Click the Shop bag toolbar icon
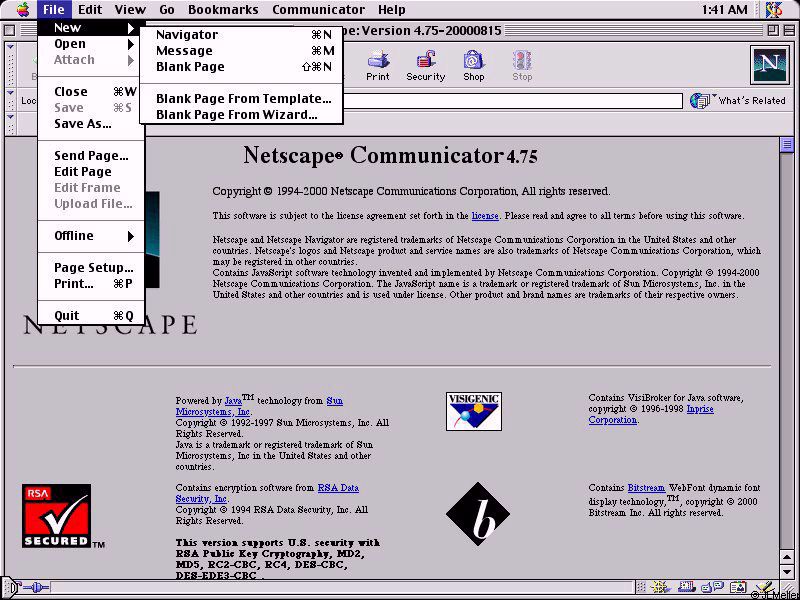This screenshot has width=800, height=600. (x=473, y=66)
